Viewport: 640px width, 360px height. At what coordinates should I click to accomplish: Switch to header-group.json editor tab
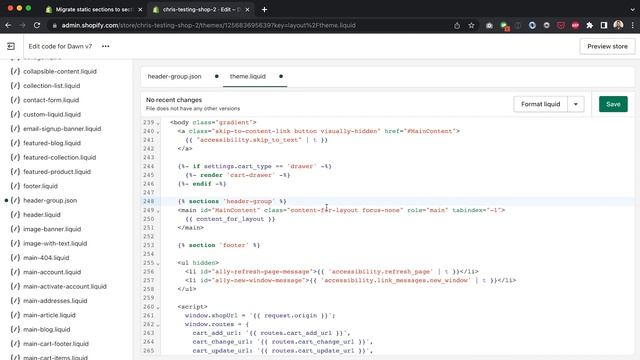174,76
